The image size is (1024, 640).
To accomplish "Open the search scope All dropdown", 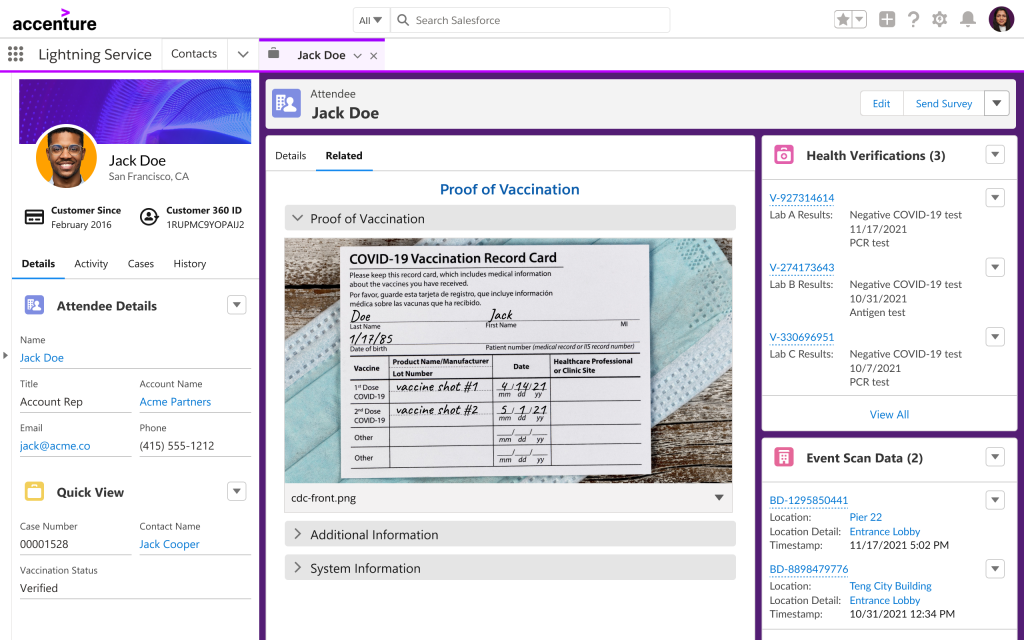I will coord(370,20).
